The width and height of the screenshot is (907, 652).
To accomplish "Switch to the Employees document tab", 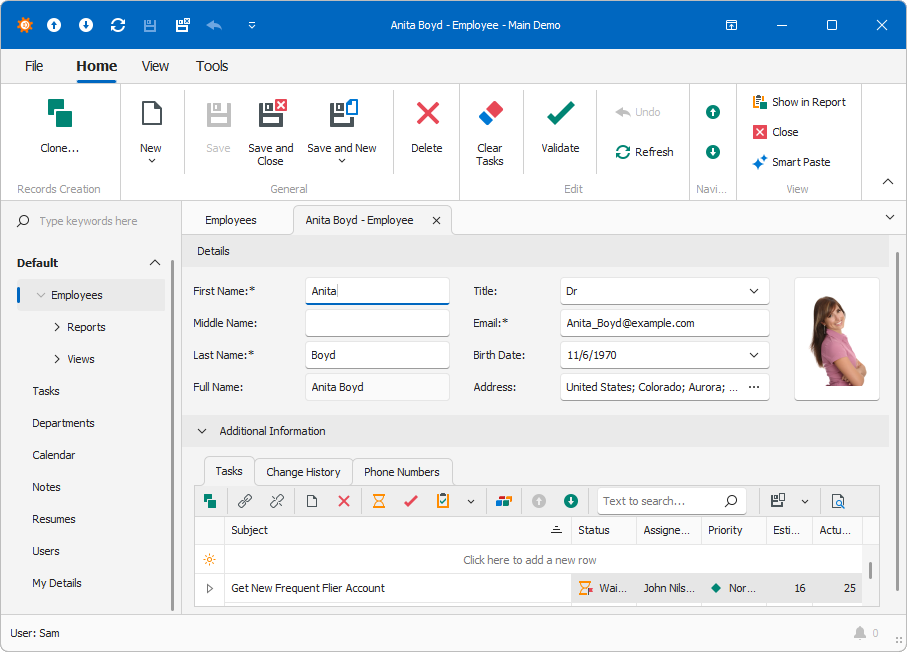I will pos(231,220).
